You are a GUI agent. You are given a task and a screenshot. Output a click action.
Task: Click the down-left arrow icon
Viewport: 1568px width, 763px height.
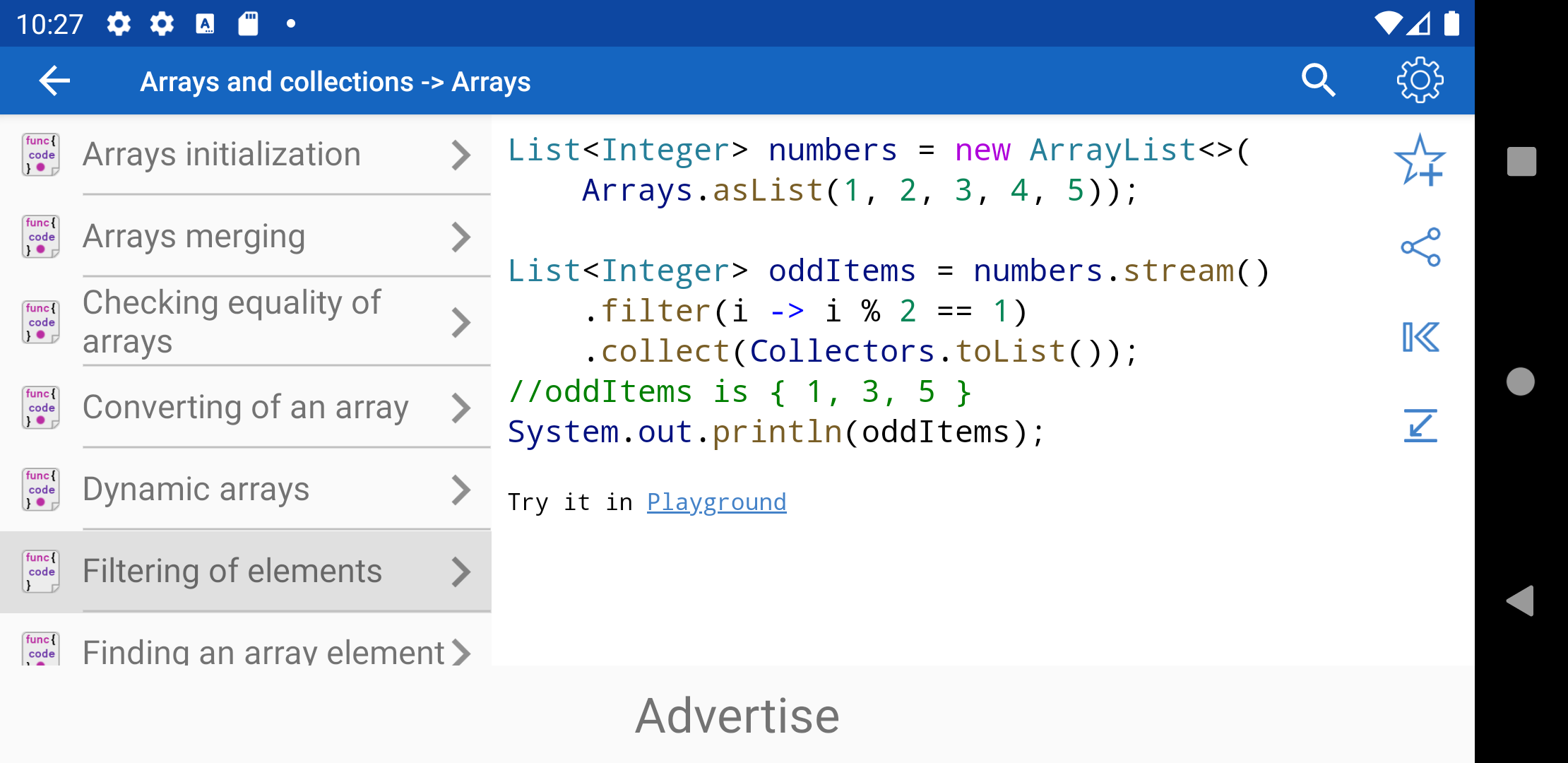[x=1420, y=425]
